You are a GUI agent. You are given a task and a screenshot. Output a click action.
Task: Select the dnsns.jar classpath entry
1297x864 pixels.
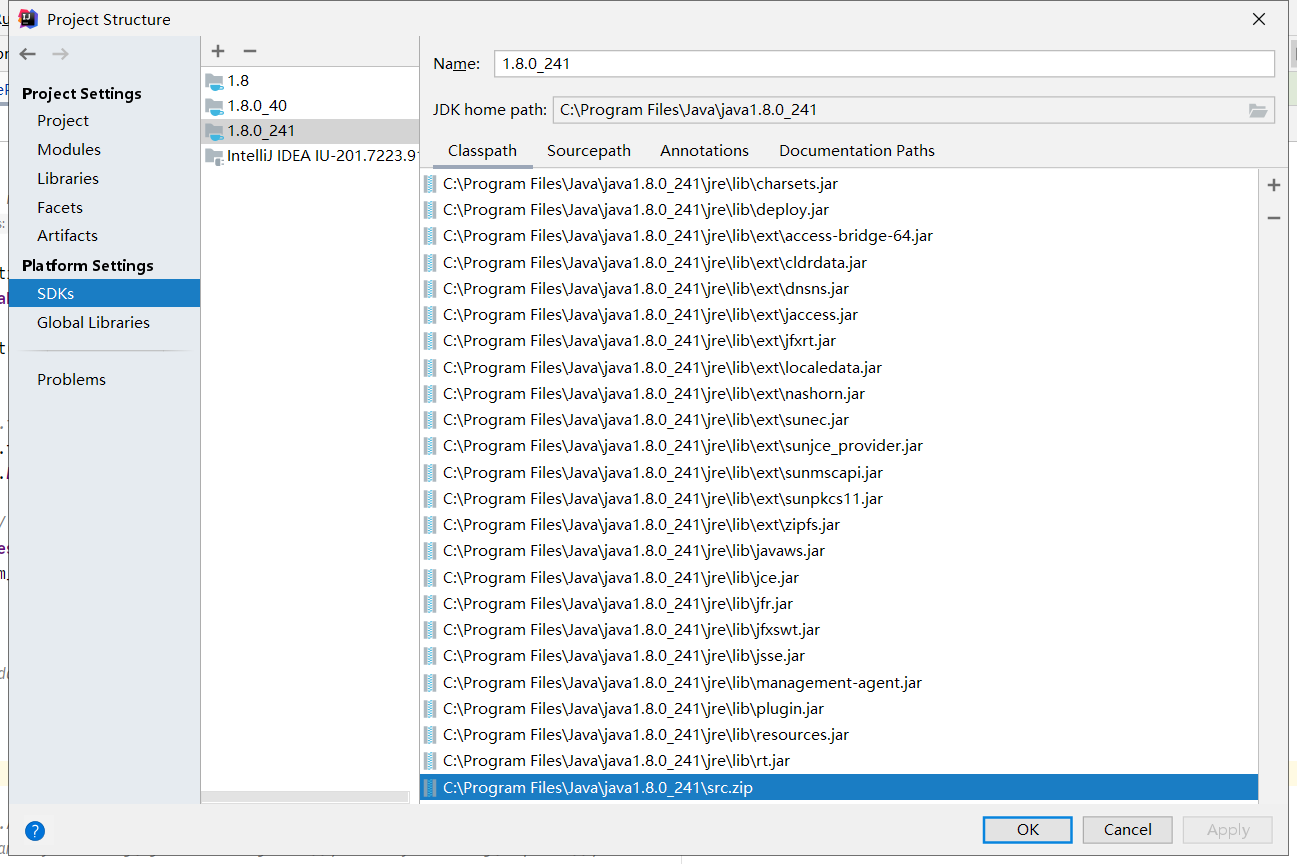[839, 289]
